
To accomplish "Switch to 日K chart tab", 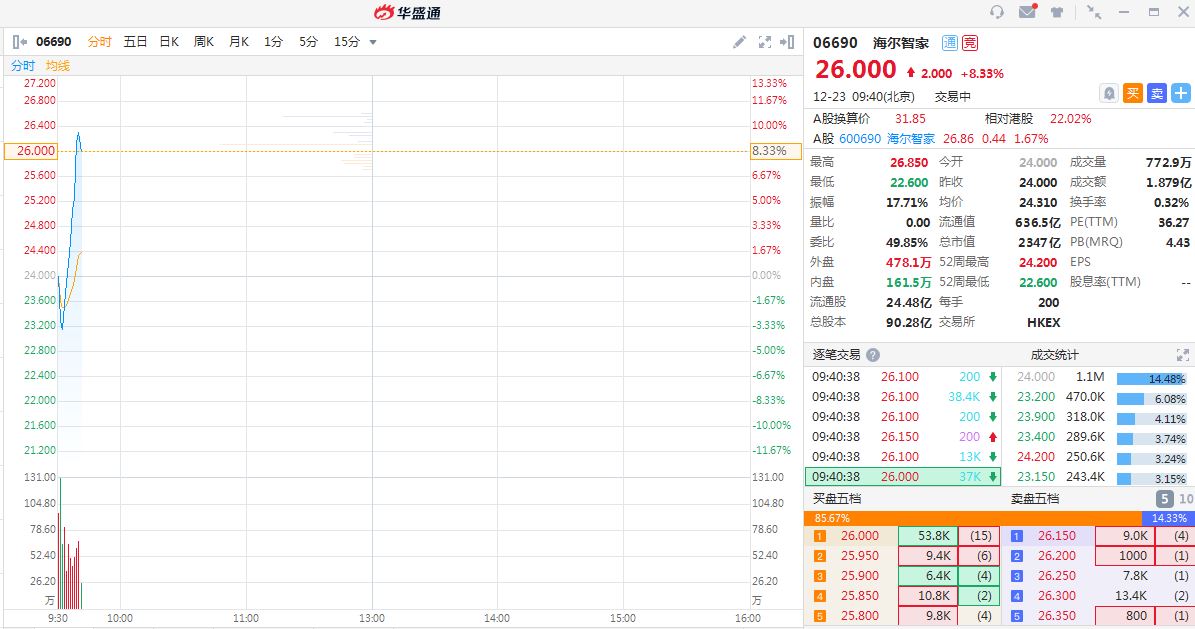I will click(169, 42).
